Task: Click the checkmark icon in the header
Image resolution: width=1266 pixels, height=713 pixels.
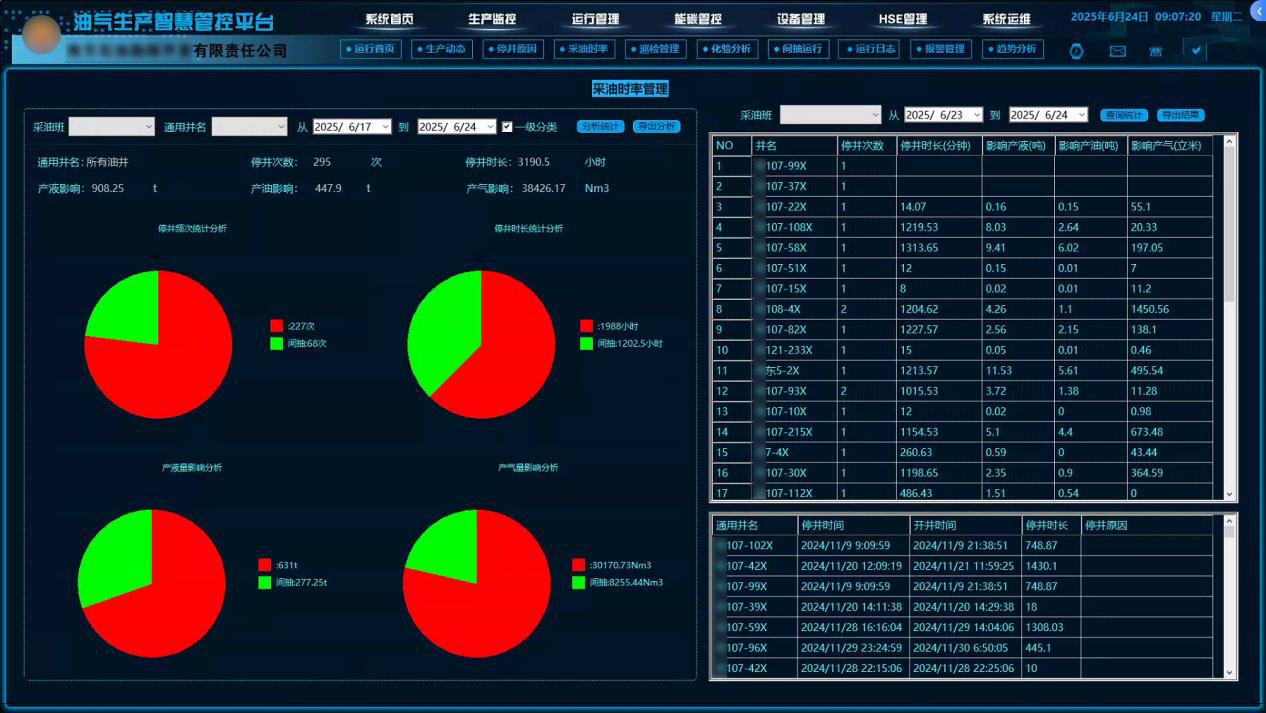Action: tap(1196, 50)
